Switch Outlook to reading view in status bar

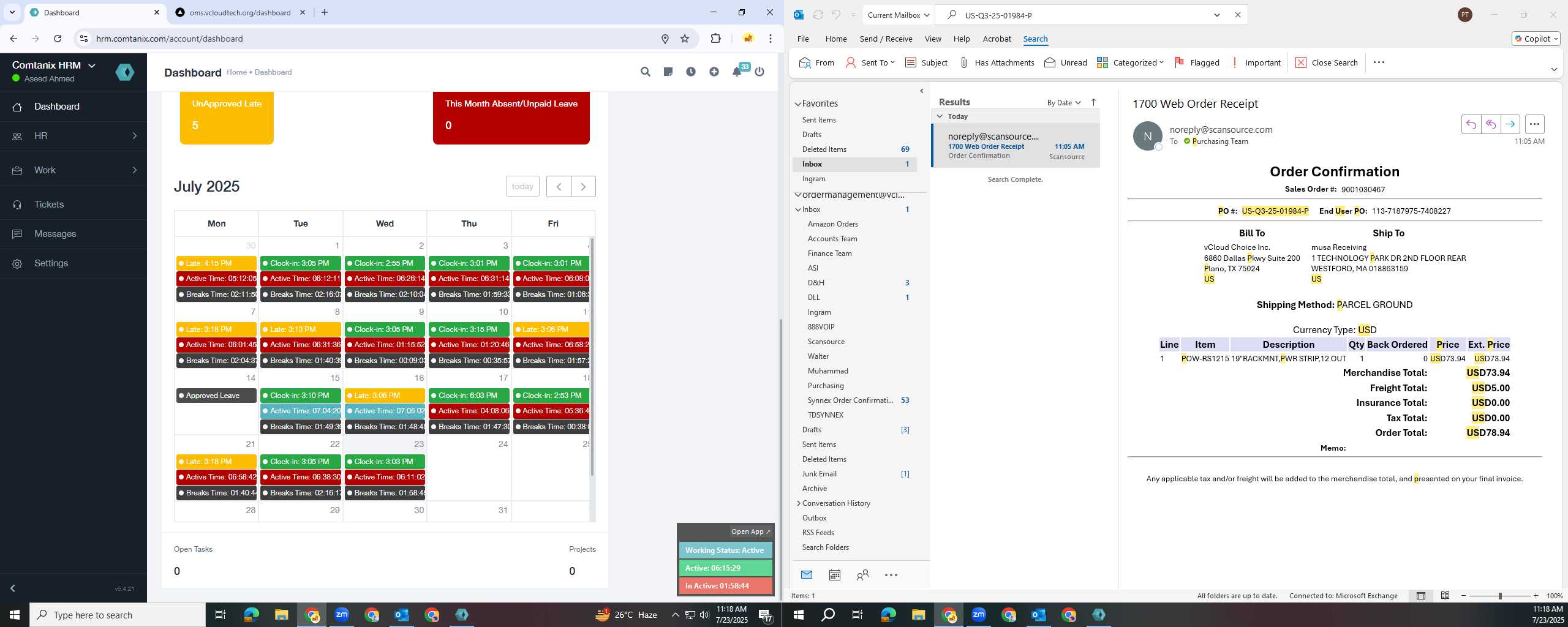[1445, 596]
